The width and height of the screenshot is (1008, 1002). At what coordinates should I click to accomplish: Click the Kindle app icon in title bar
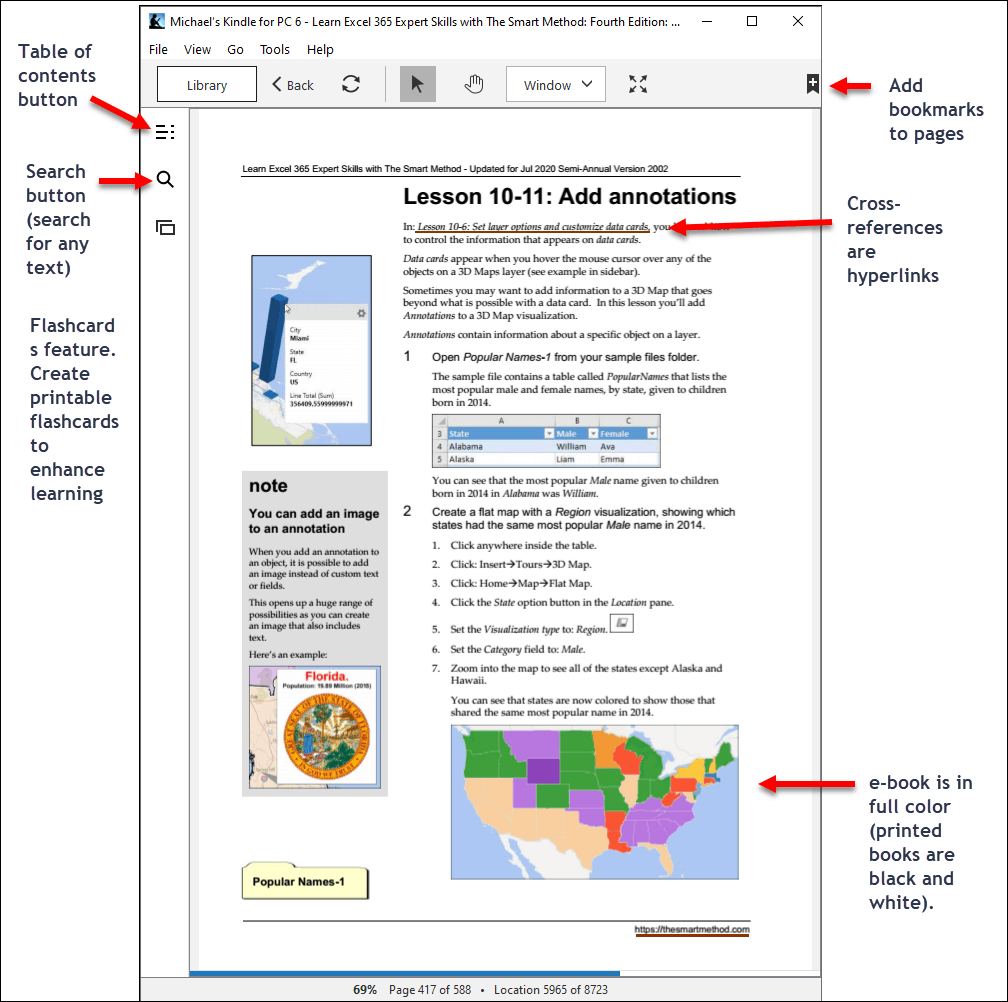[x=157, y=21]
